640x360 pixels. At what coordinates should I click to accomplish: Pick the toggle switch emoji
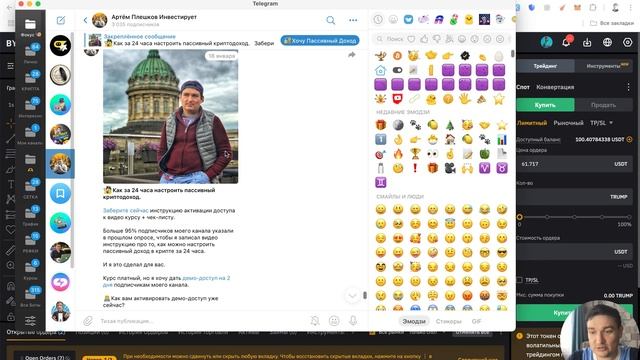pyautogui.click(x=398, y=70)
